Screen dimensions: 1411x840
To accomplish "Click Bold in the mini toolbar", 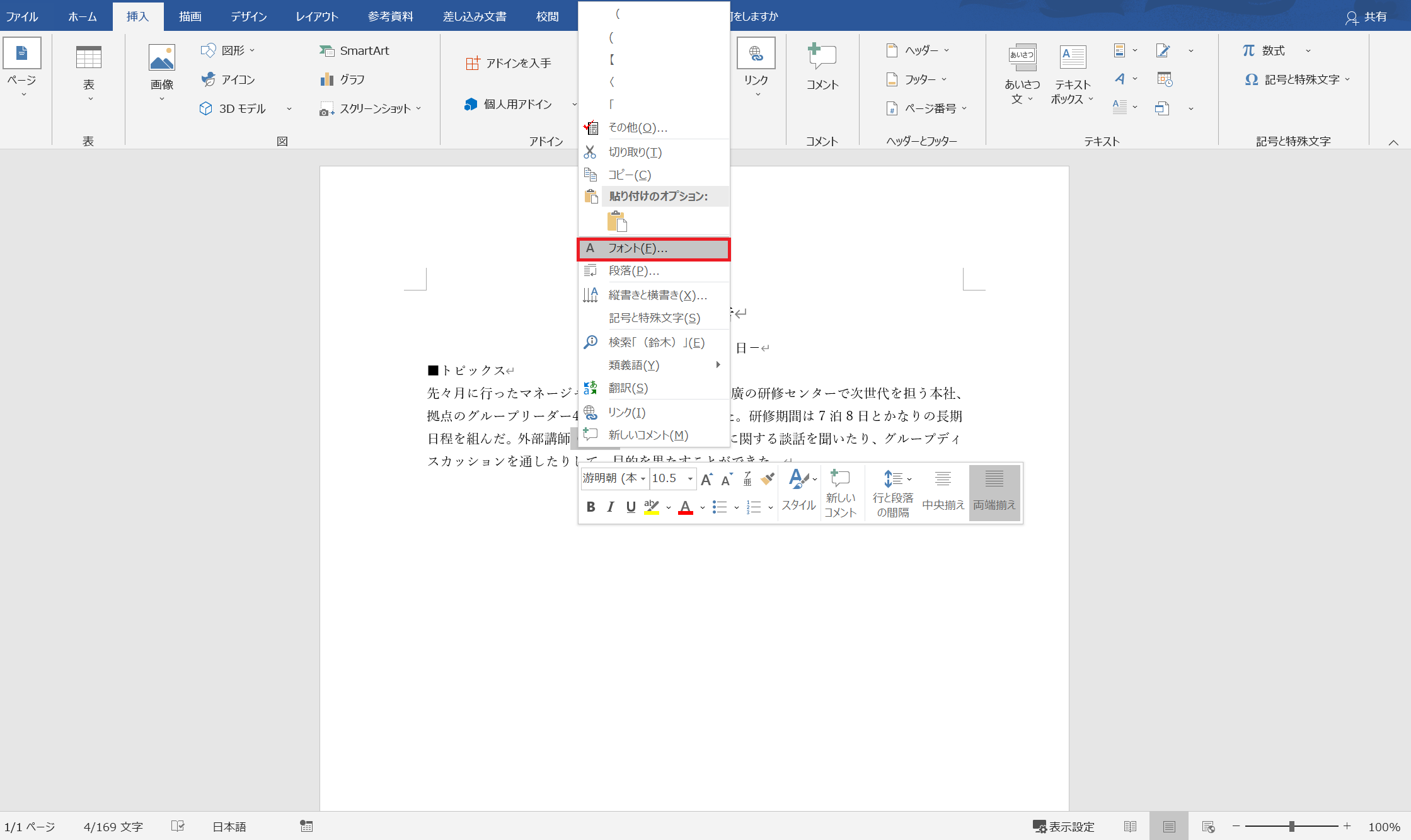I will pos(590,507).
